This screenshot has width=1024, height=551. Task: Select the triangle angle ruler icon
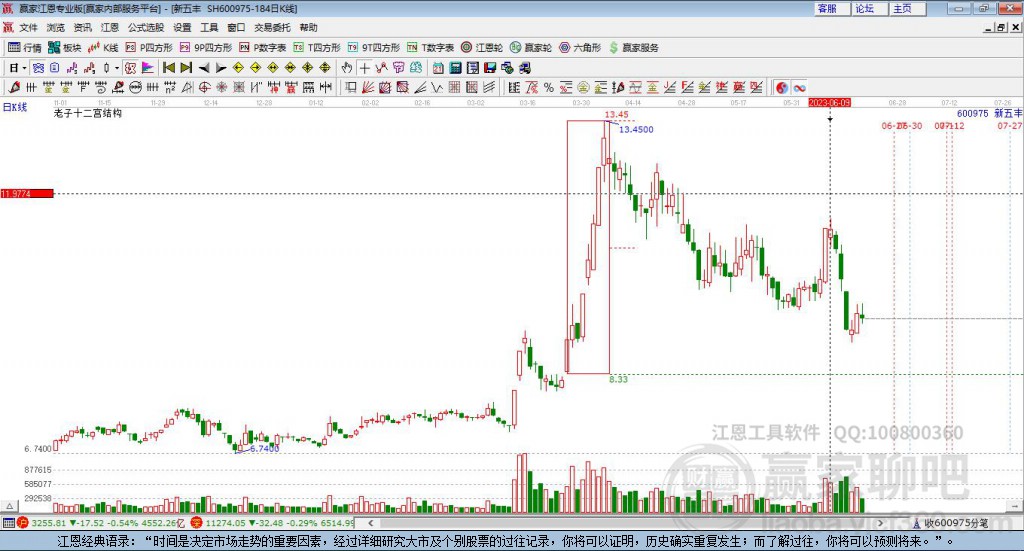click(187, 87)
